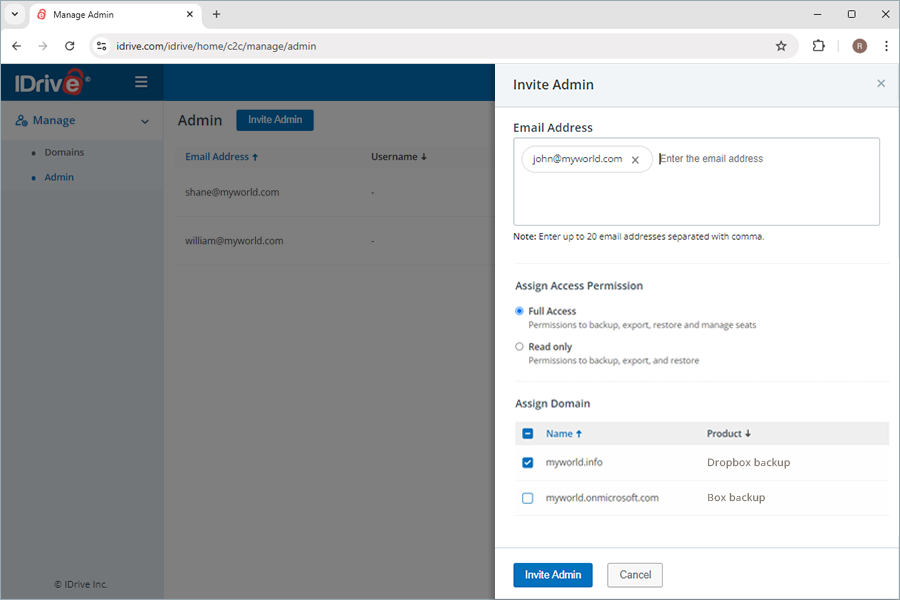This screenshot has width=900, height=600.
Task: Toggle the hamburger menu icon
Action: pos(141,82)
